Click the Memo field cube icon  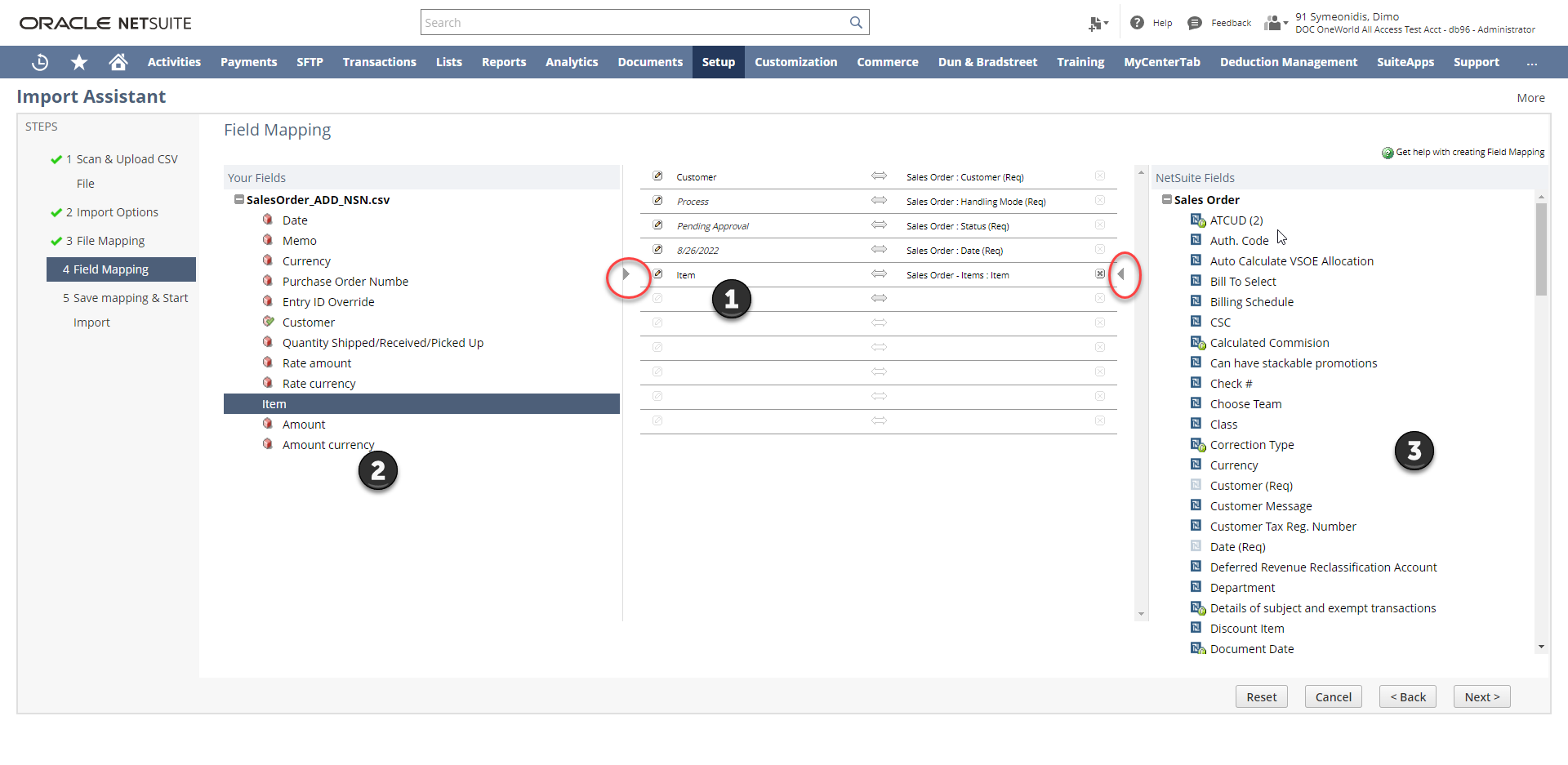click(268, 240)
